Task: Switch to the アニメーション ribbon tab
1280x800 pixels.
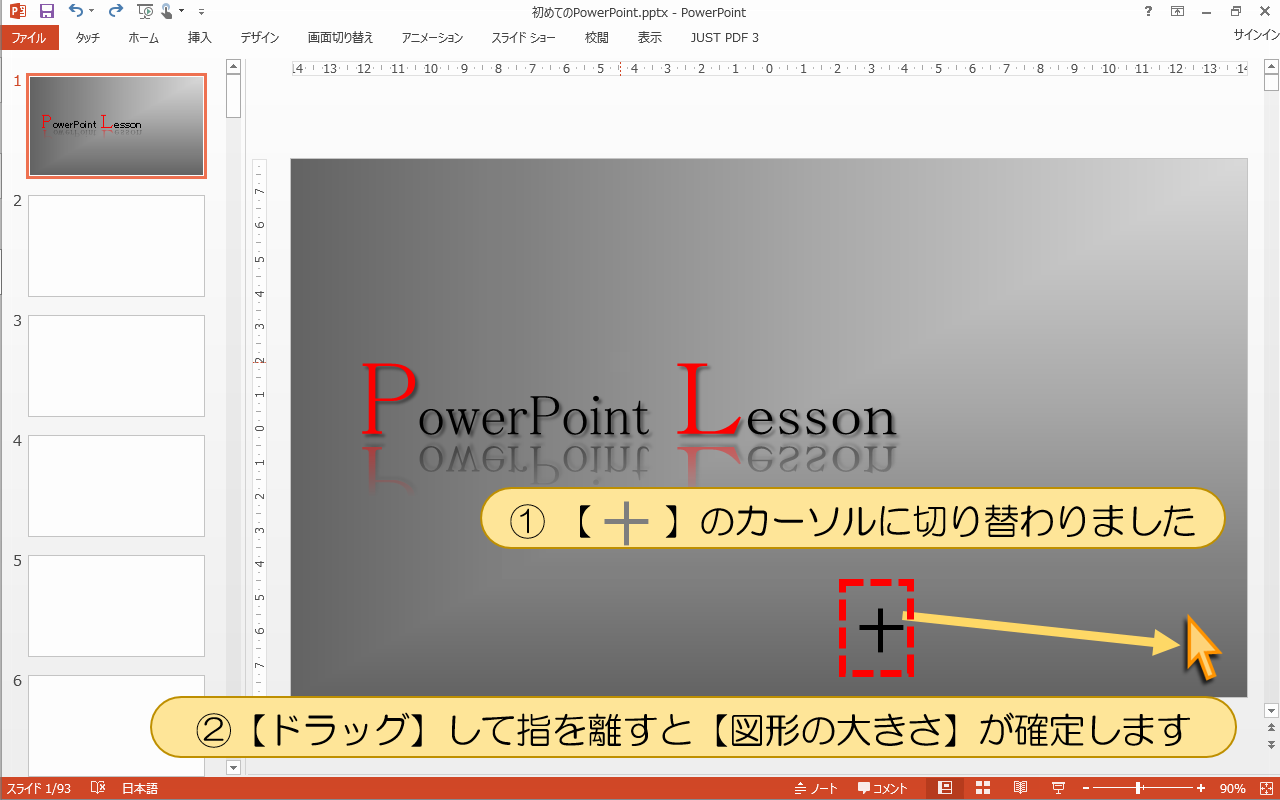Action: coord(432,38)
